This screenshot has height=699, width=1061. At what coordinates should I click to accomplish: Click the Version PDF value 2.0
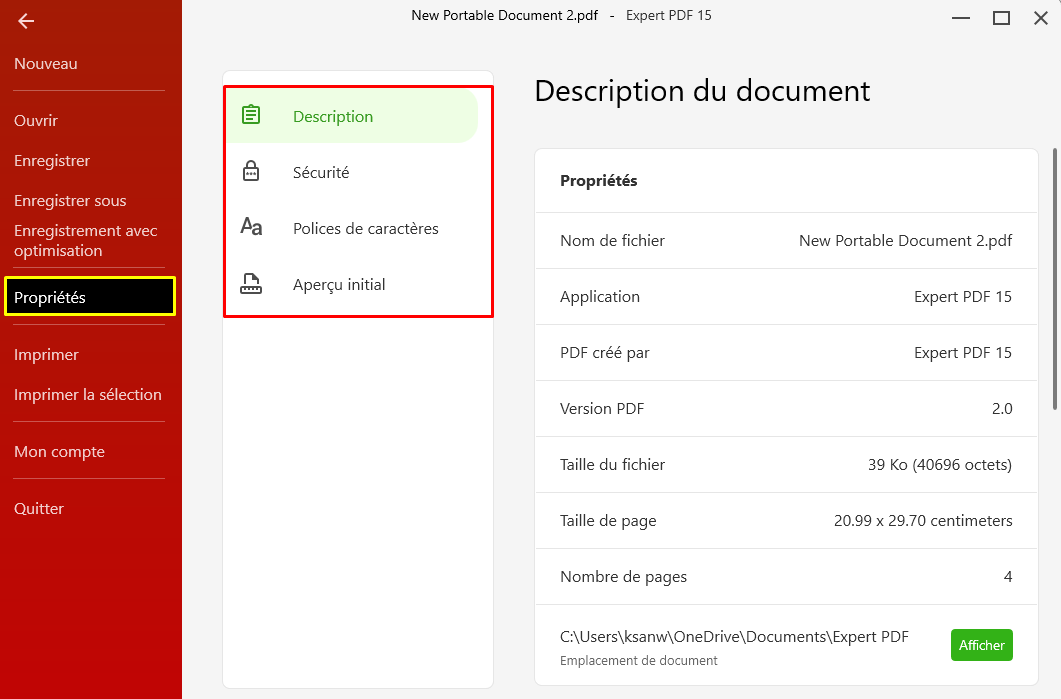point(1002,409)
